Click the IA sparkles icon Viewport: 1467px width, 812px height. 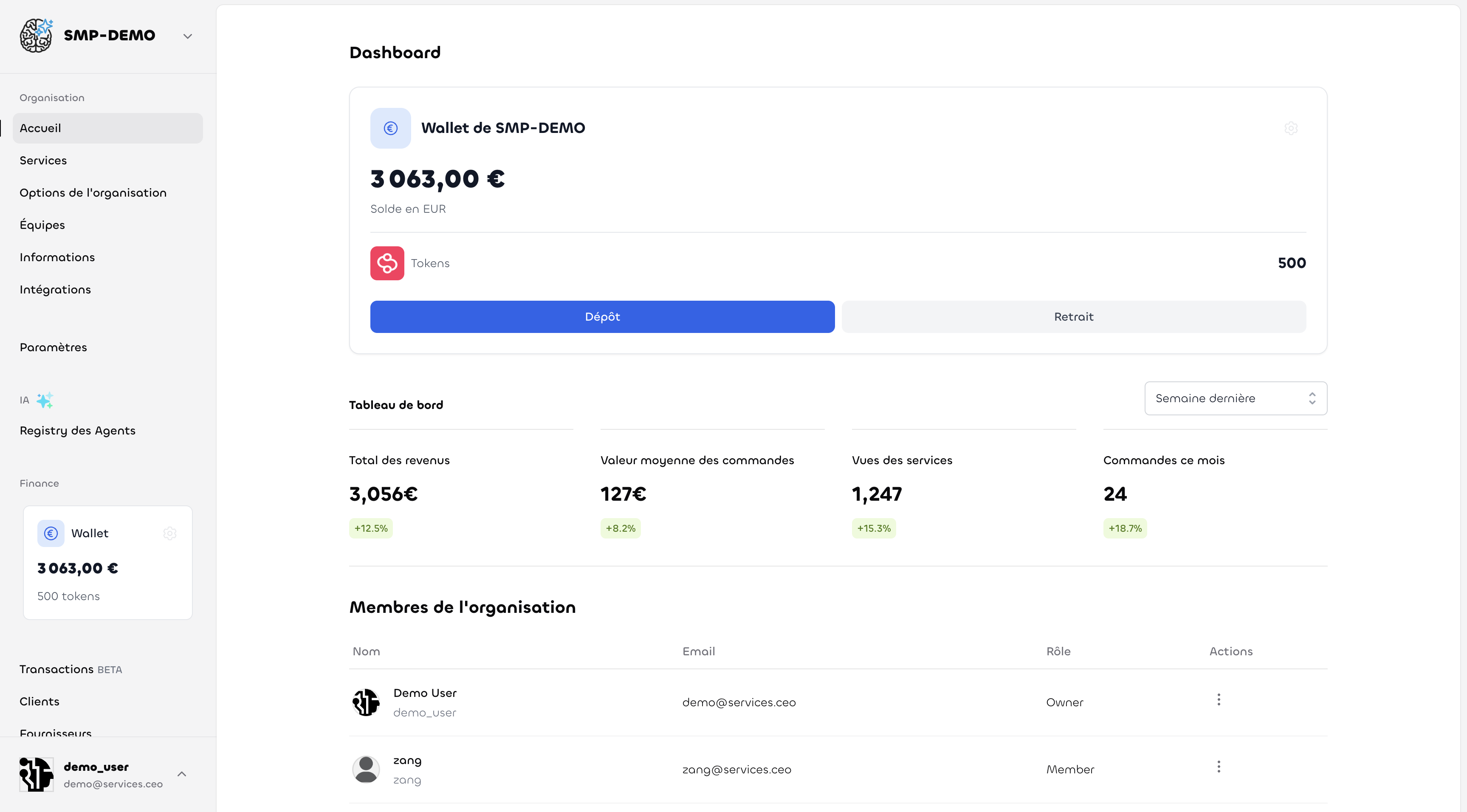click(45, 400)
